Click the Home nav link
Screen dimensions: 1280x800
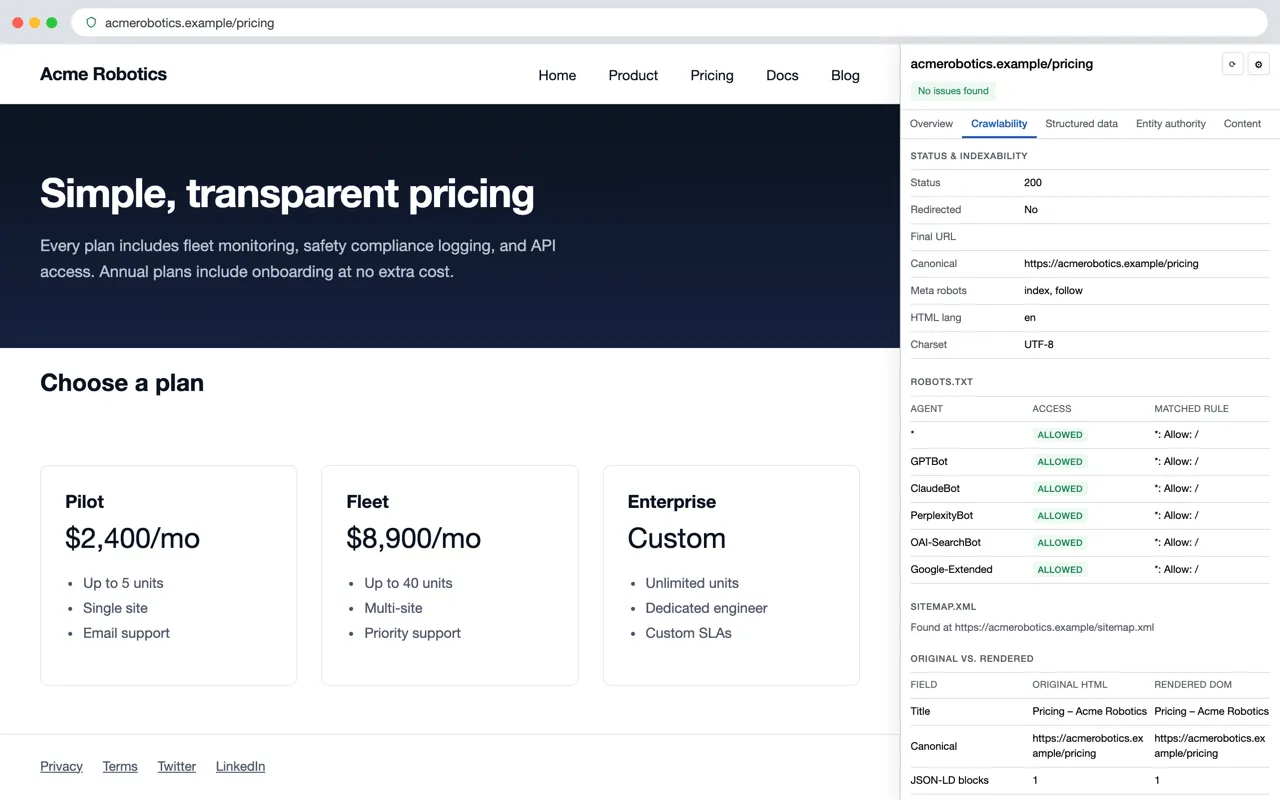[557, 75]
